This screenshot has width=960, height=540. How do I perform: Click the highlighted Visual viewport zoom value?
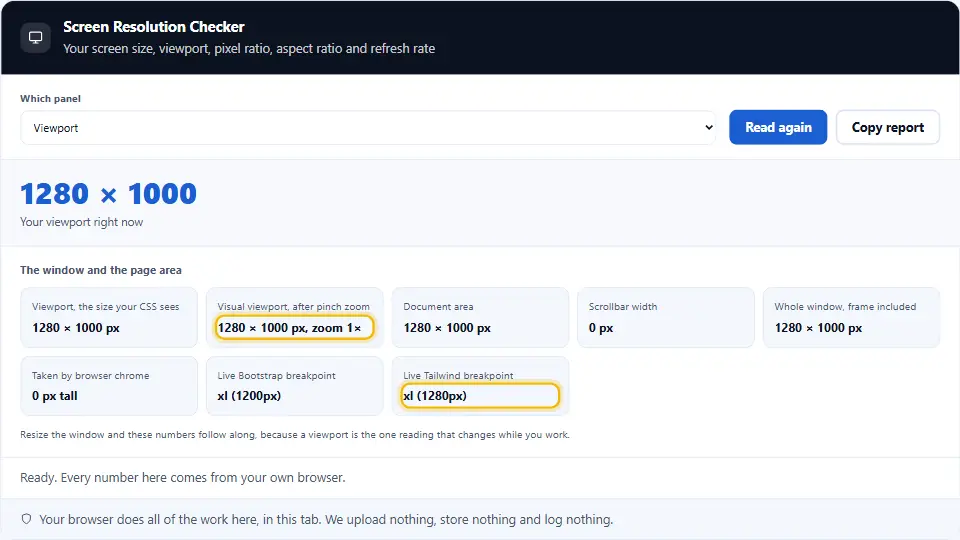pos(294,328)
